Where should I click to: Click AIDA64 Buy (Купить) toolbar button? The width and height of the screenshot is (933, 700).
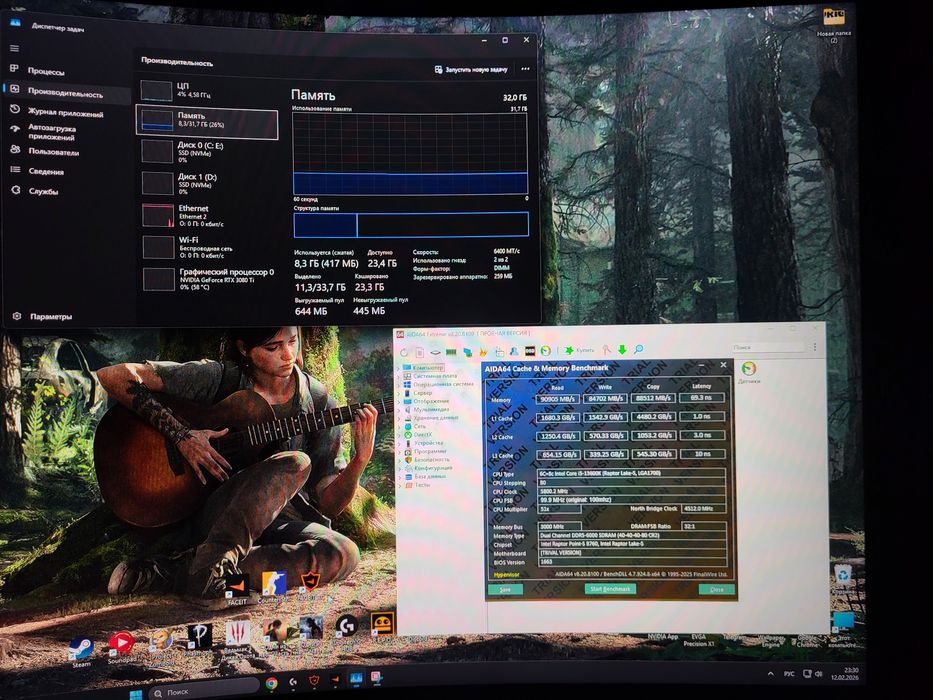coord(579,350)
